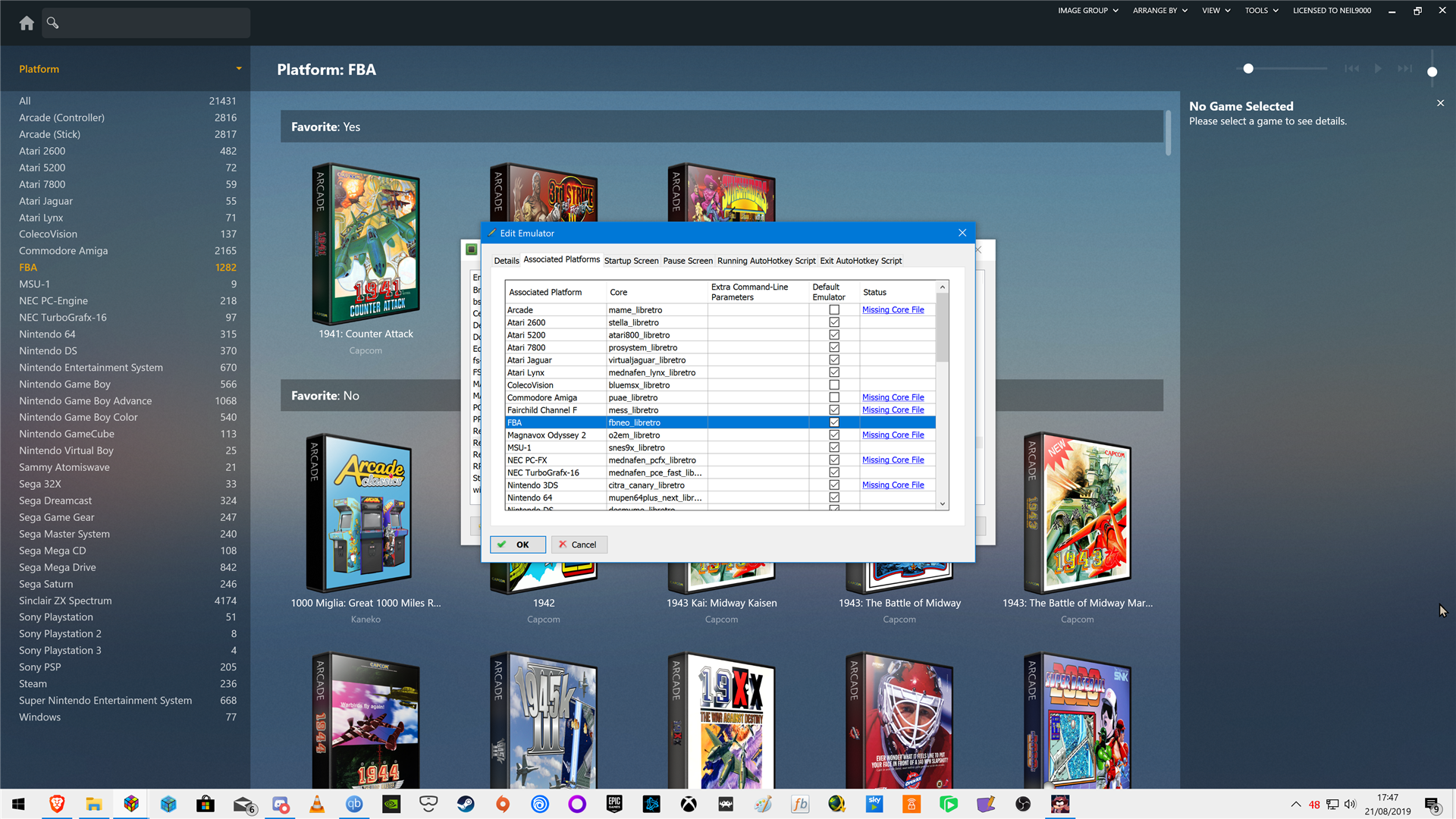The height and width of the screenshot is (819, 1456).
Task: Open Battle.net from taskbar
Action: (x=651, y=804)
